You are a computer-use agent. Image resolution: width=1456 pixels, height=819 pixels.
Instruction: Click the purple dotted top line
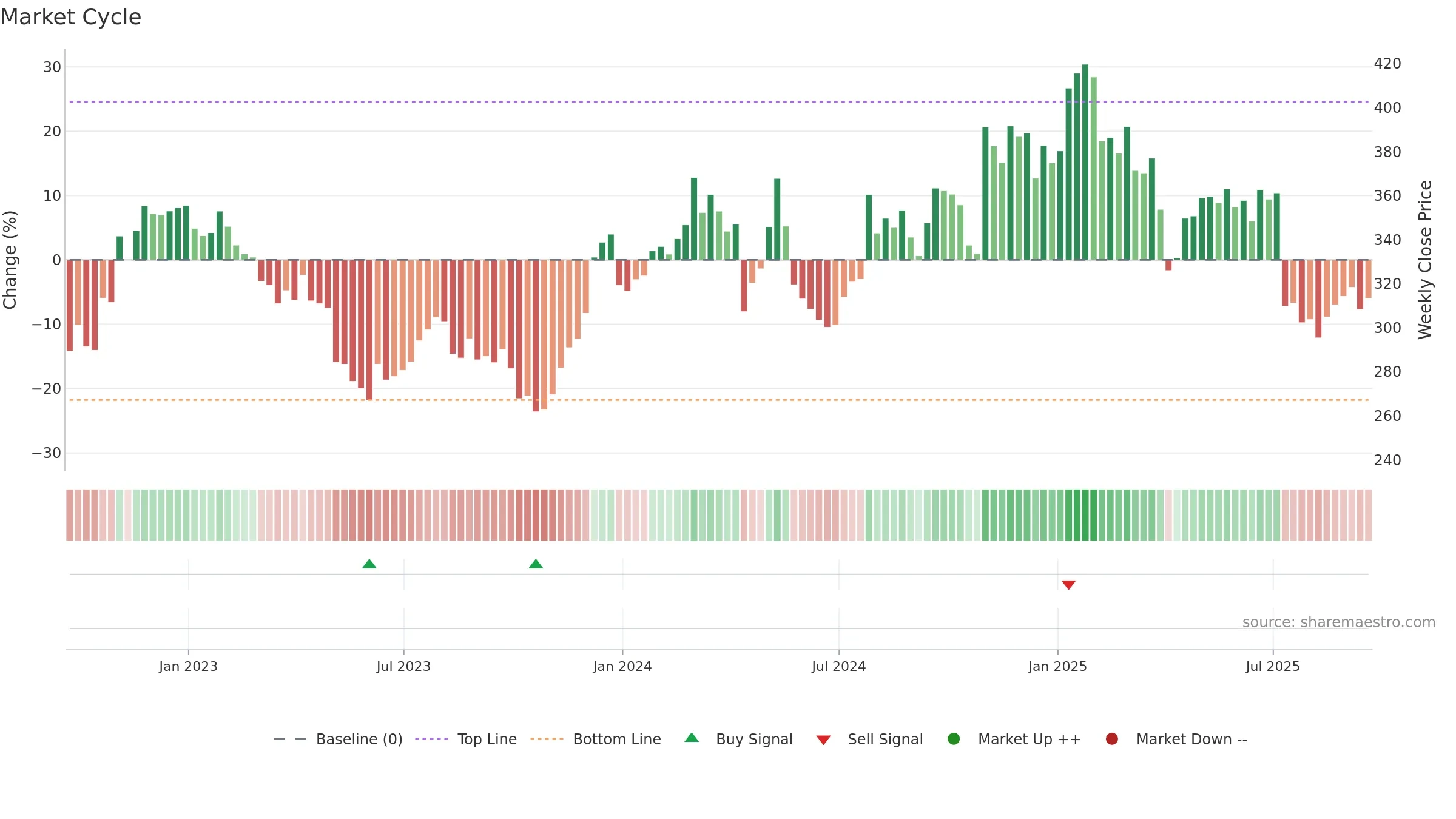[x=719, y=102]
